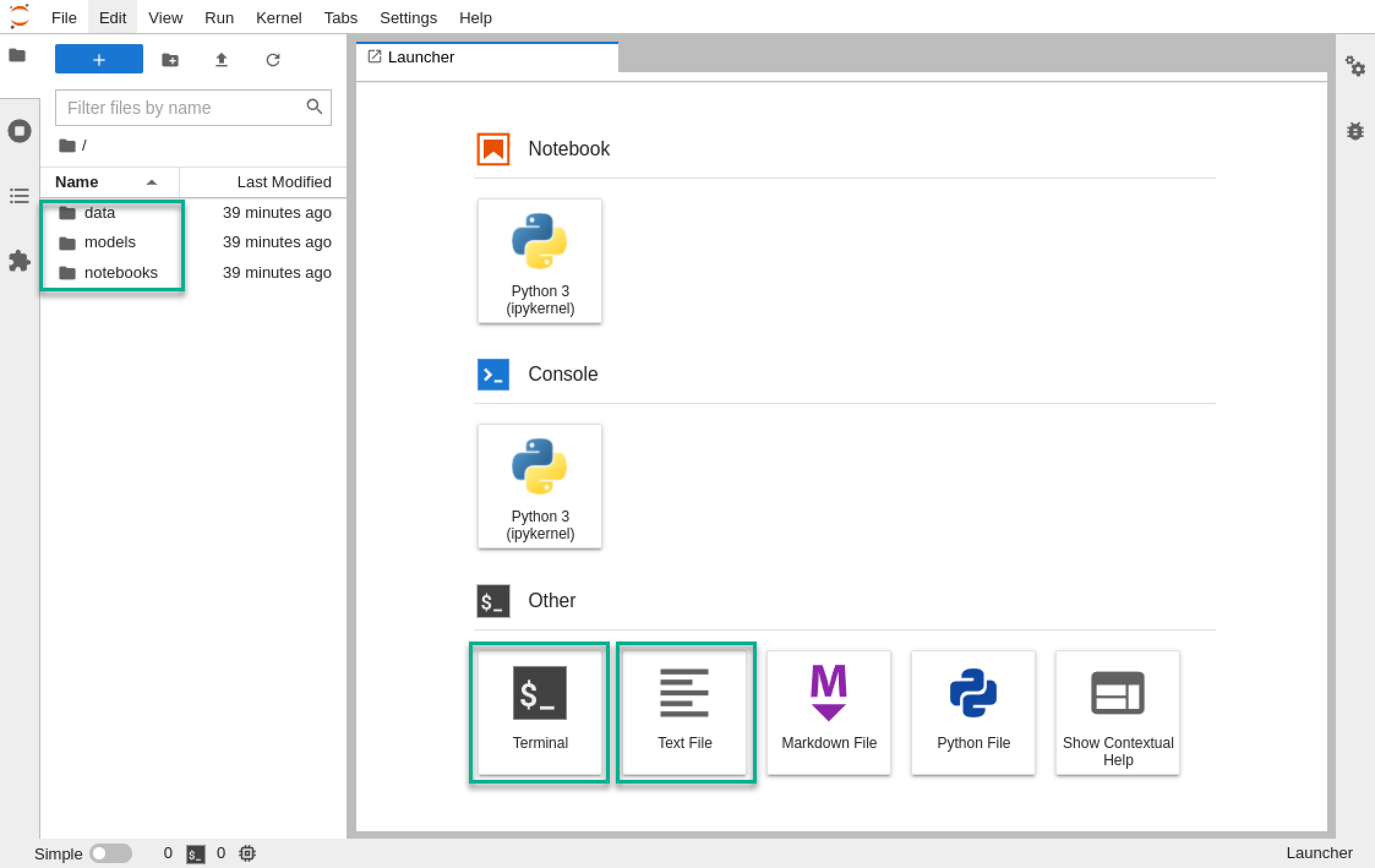Image resolution: width=1375 pixels, height=868 pixels.
Task: Sort files by Last Modified column
Action: [263, 182]
